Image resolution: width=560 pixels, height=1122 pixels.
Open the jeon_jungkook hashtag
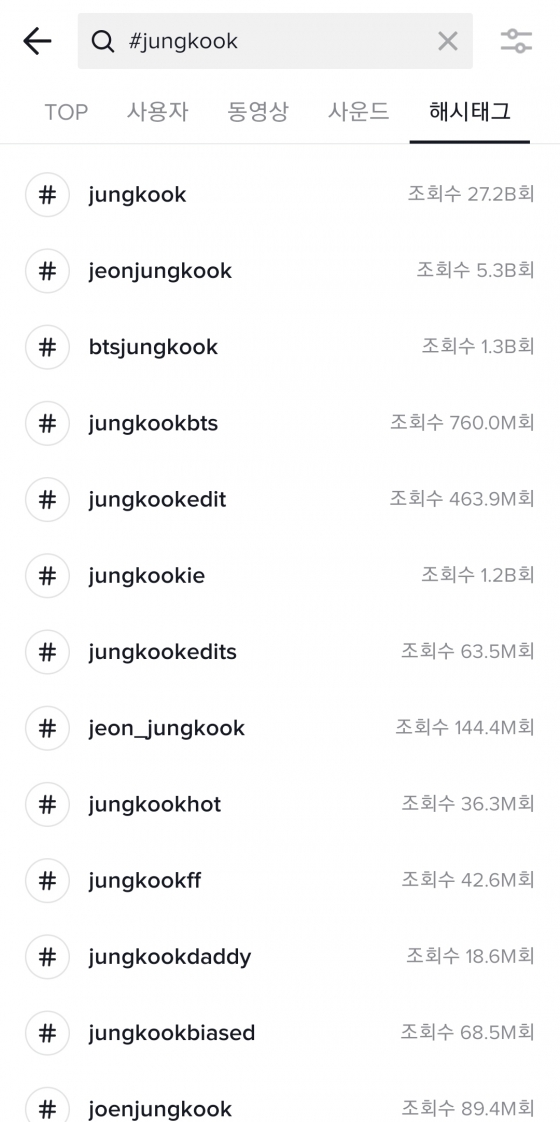pos(280,728)
